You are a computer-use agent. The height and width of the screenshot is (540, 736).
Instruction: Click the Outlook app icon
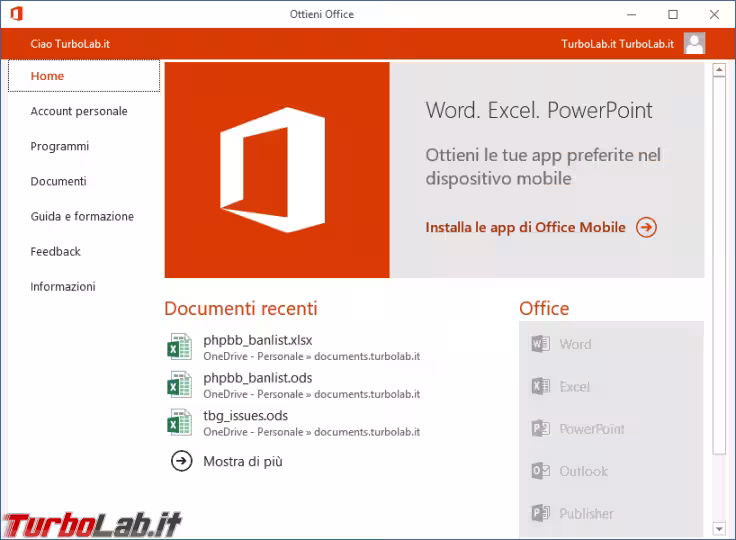[540, 471]
